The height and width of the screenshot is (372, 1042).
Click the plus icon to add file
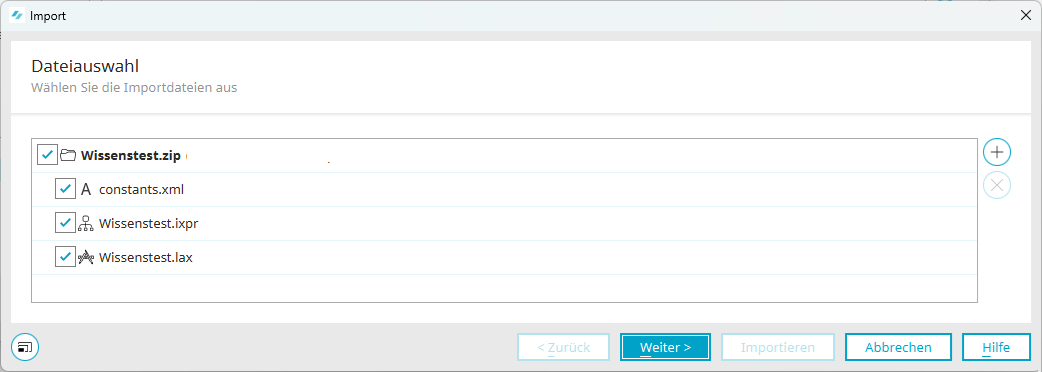(997, 152)
